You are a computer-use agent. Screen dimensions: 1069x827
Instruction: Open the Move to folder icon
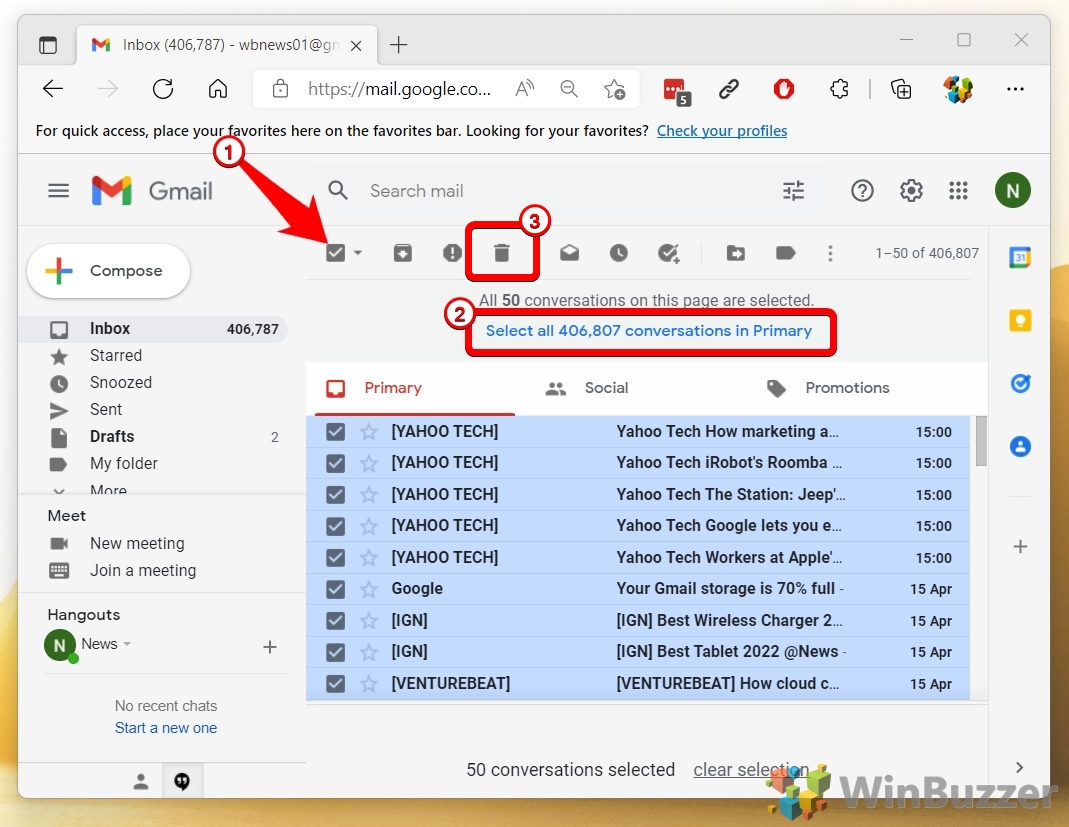(x=736, y=253)
